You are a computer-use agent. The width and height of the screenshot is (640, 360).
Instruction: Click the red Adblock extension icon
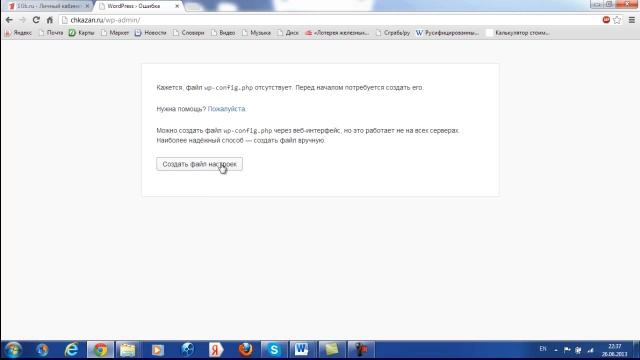click(x=606, y=20)
